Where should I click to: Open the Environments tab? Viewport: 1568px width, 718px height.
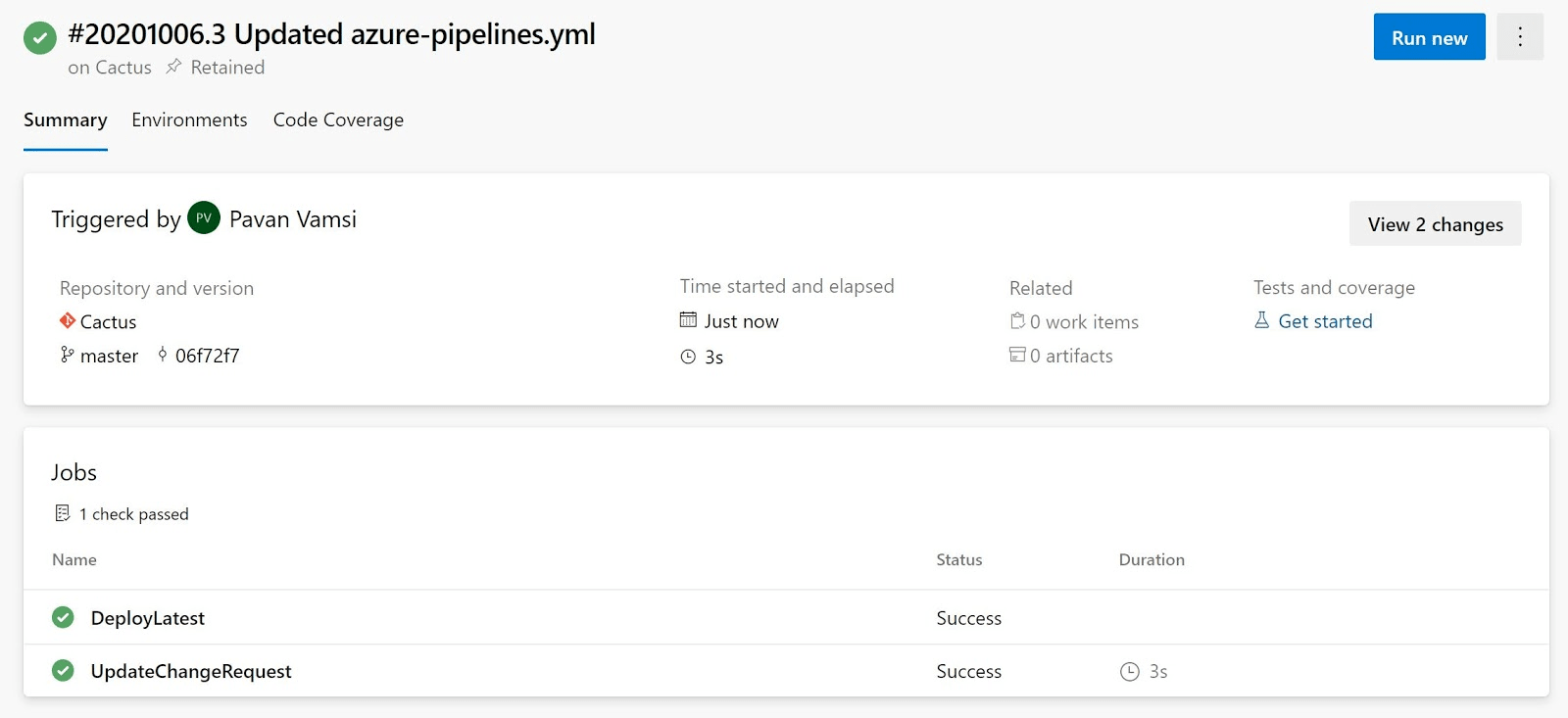click(x=189, y=120)
